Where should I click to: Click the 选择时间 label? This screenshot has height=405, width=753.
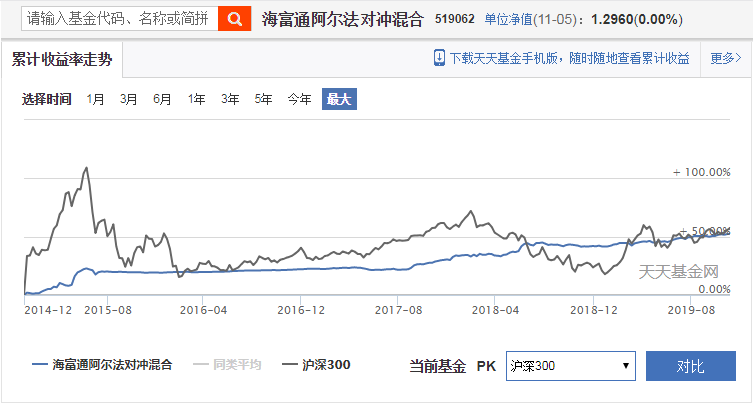click(47, 99)
